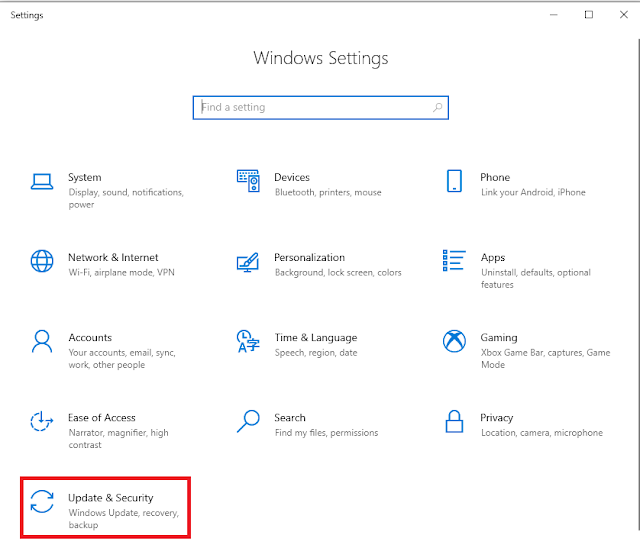Image resolution: width=640 pixels, height=548 pixels.
Task: Click the vertical scrollbar of Settings window
Action: coord(638,286)
